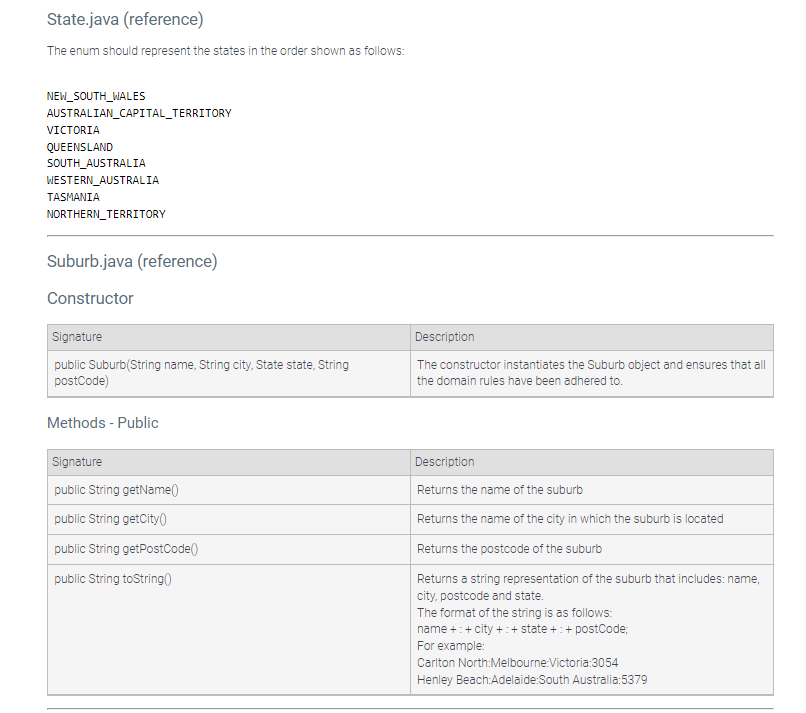Select the NEW_SOUTH_WALES enum value

(x=96, y=96)
